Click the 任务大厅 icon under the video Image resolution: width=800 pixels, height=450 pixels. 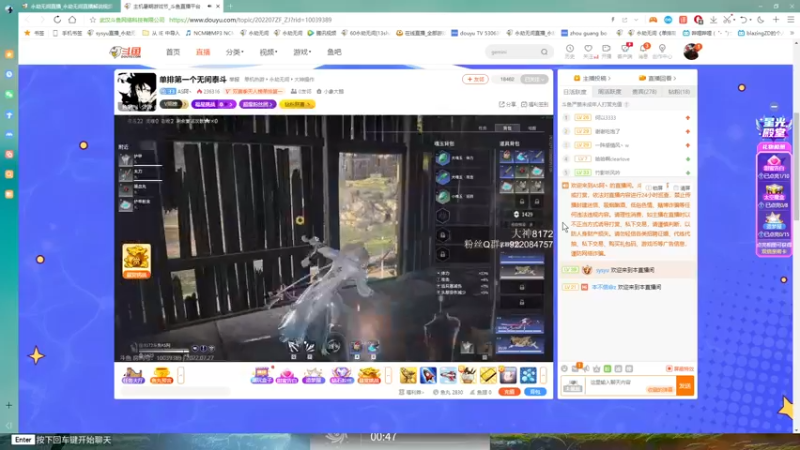(133, 376)
